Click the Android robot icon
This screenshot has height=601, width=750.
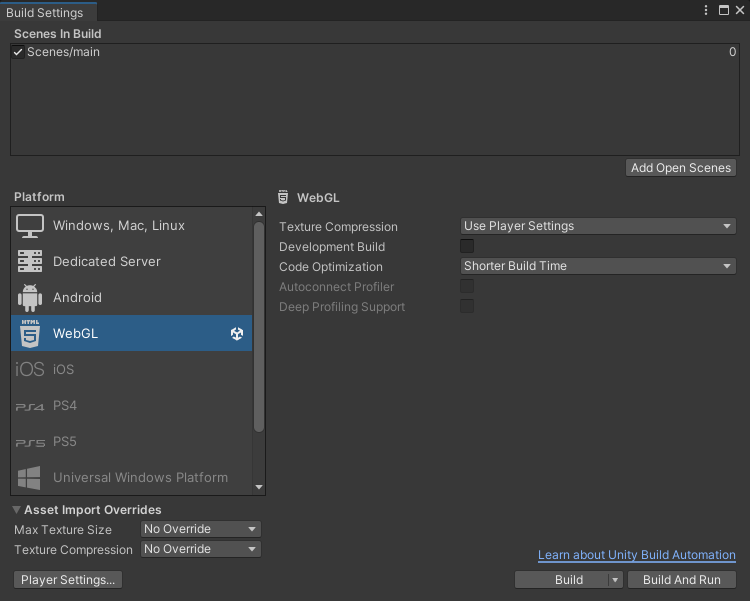[x=30, y=298]
